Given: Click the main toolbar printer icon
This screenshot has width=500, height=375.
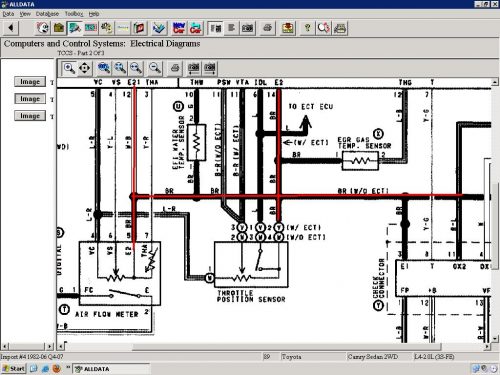Looking at the screenshot, I should [268, 28].
